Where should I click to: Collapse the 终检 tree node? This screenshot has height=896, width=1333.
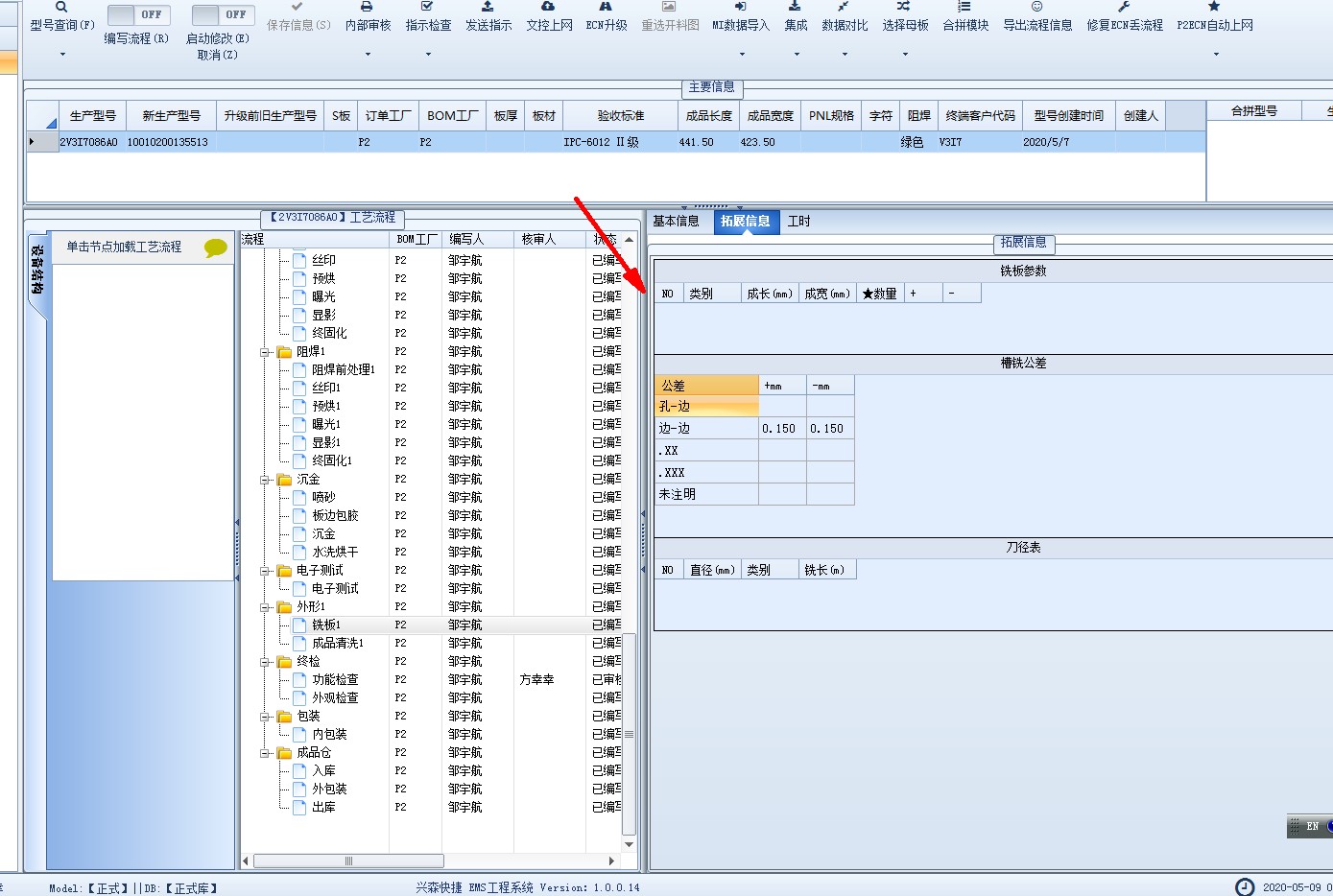(x=265, y=662)
